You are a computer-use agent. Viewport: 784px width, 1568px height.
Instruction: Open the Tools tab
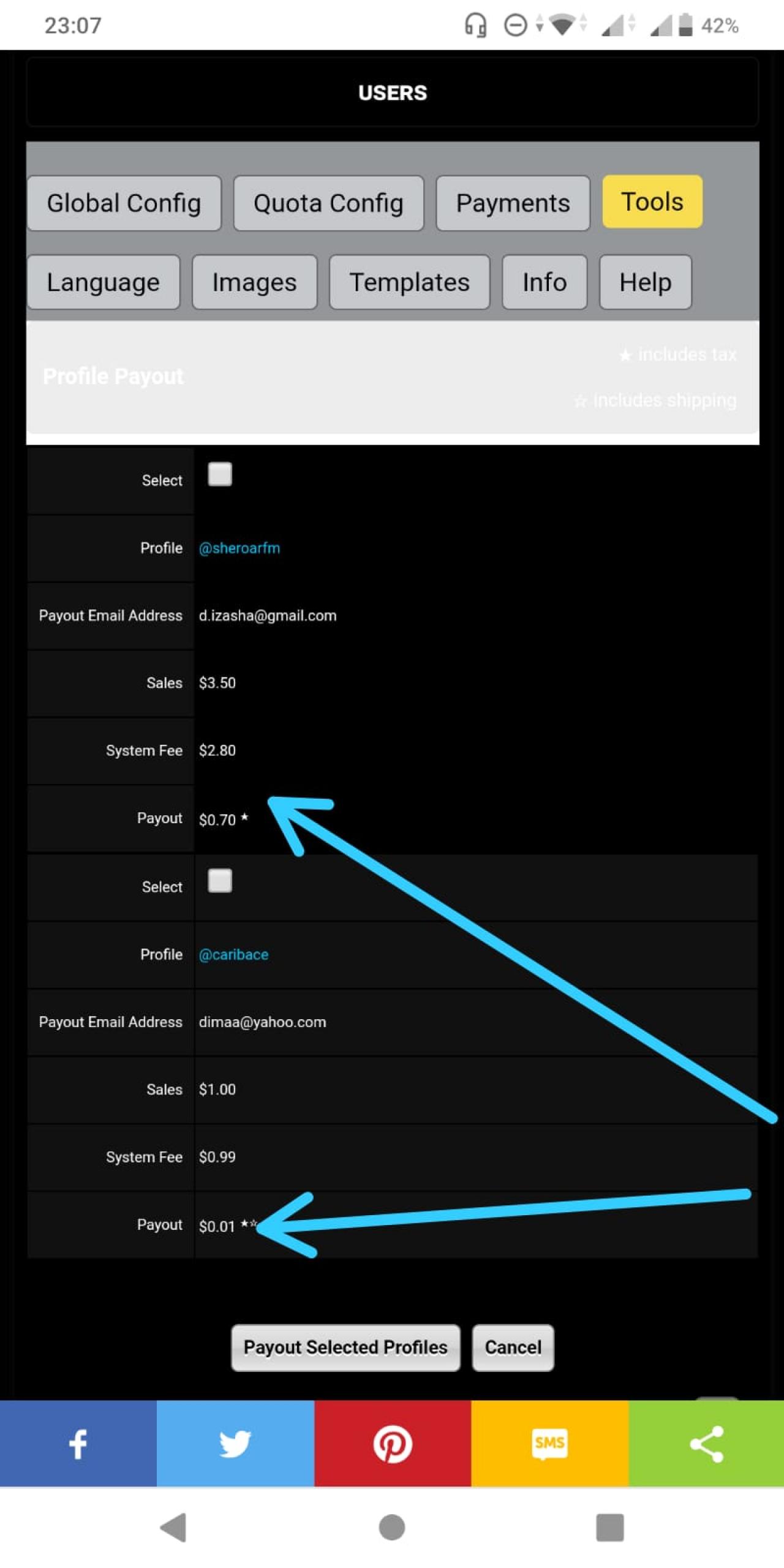click(x=652, y=202)
